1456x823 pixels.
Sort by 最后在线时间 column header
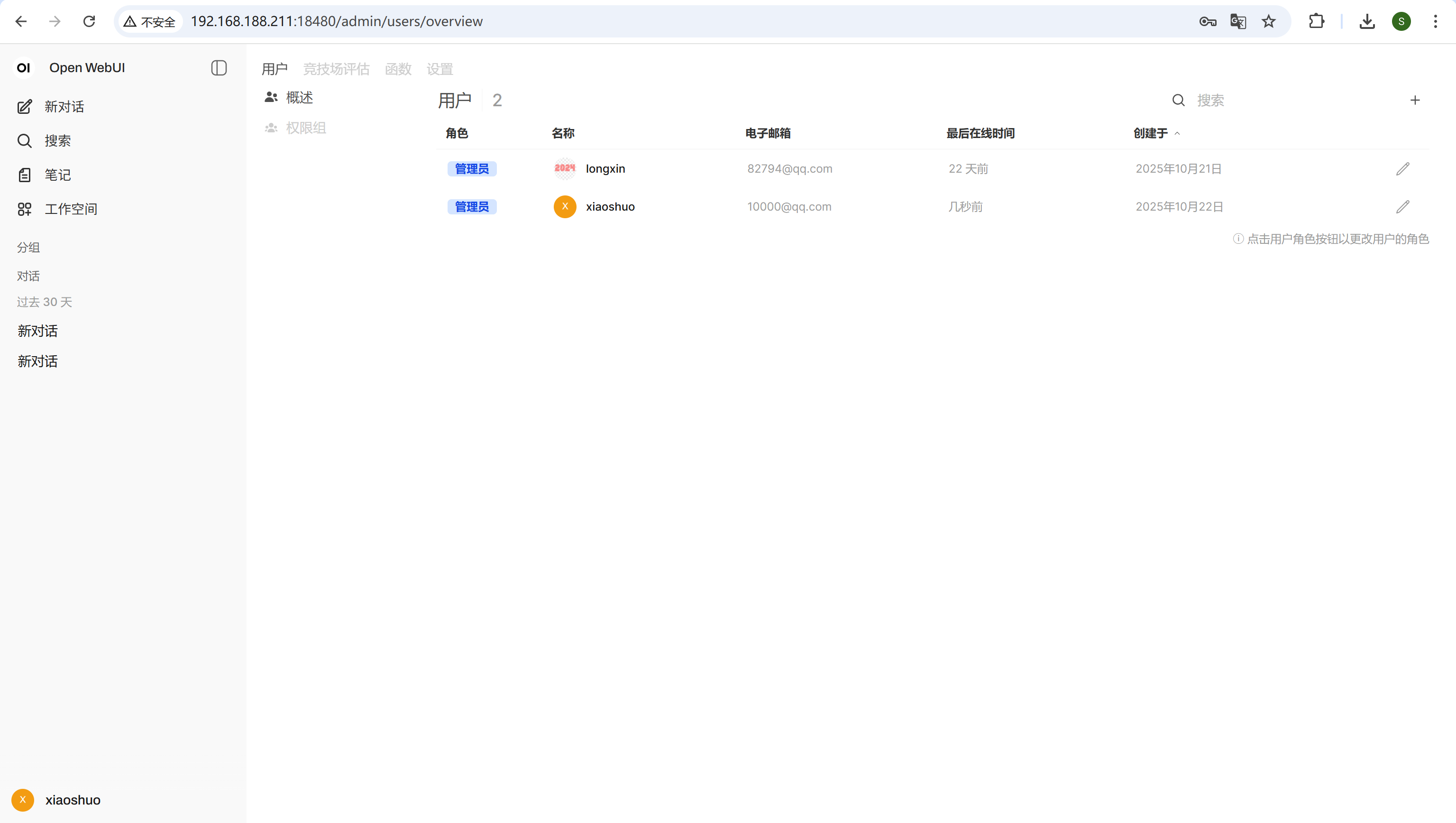pyautogui.click(x=980, y=133)
